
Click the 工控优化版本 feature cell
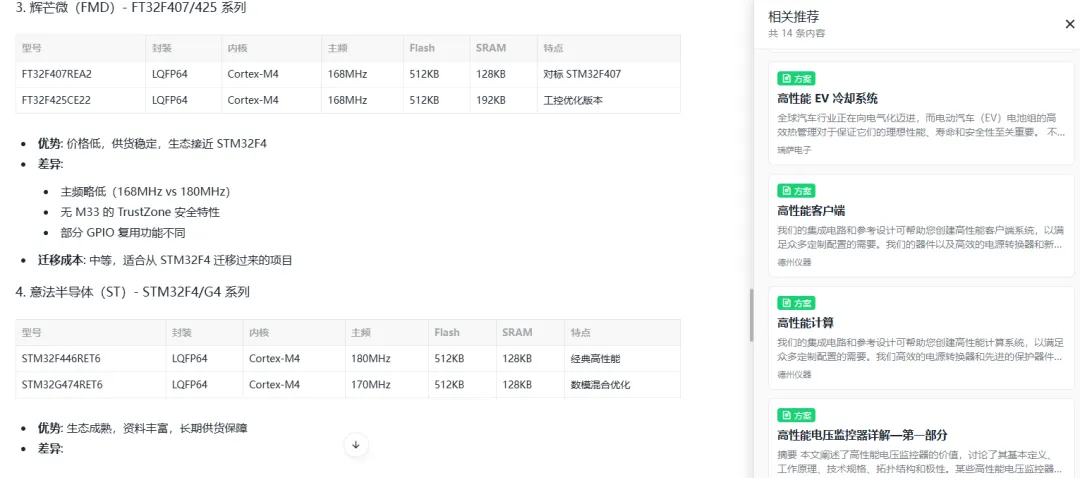click(609, 100)
